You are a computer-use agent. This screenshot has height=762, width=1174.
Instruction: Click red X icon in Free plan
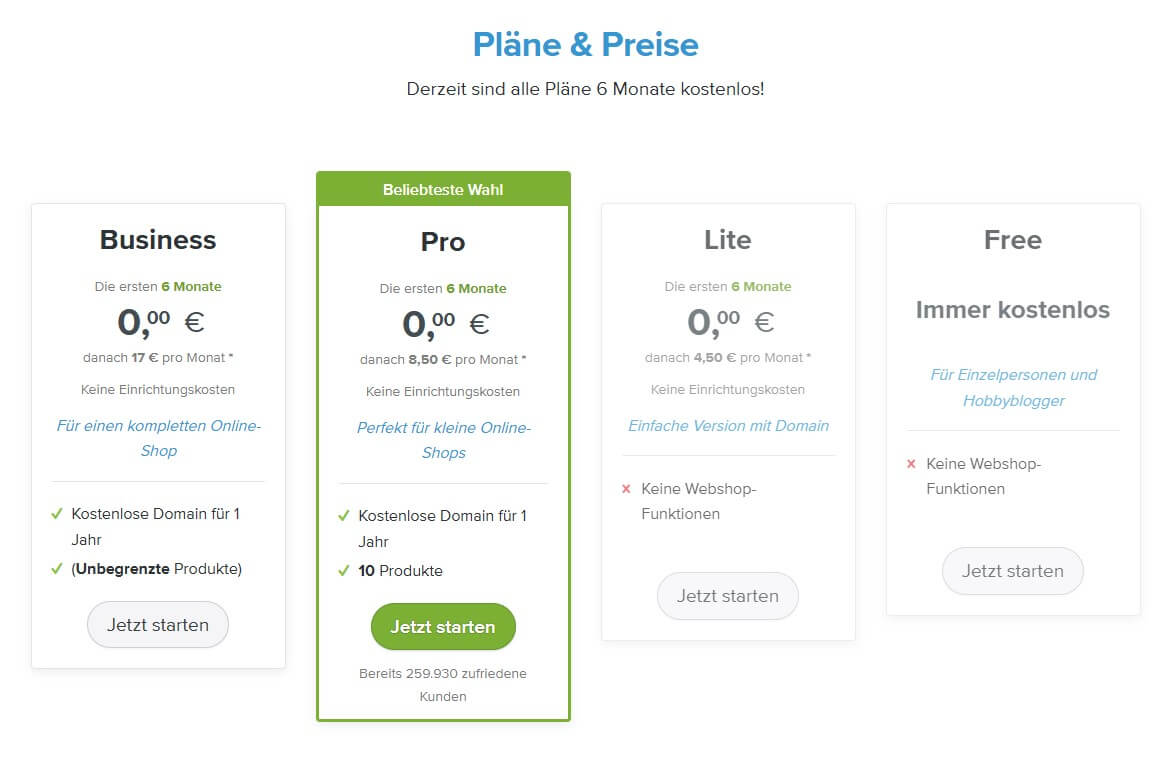tap(911, 464)
